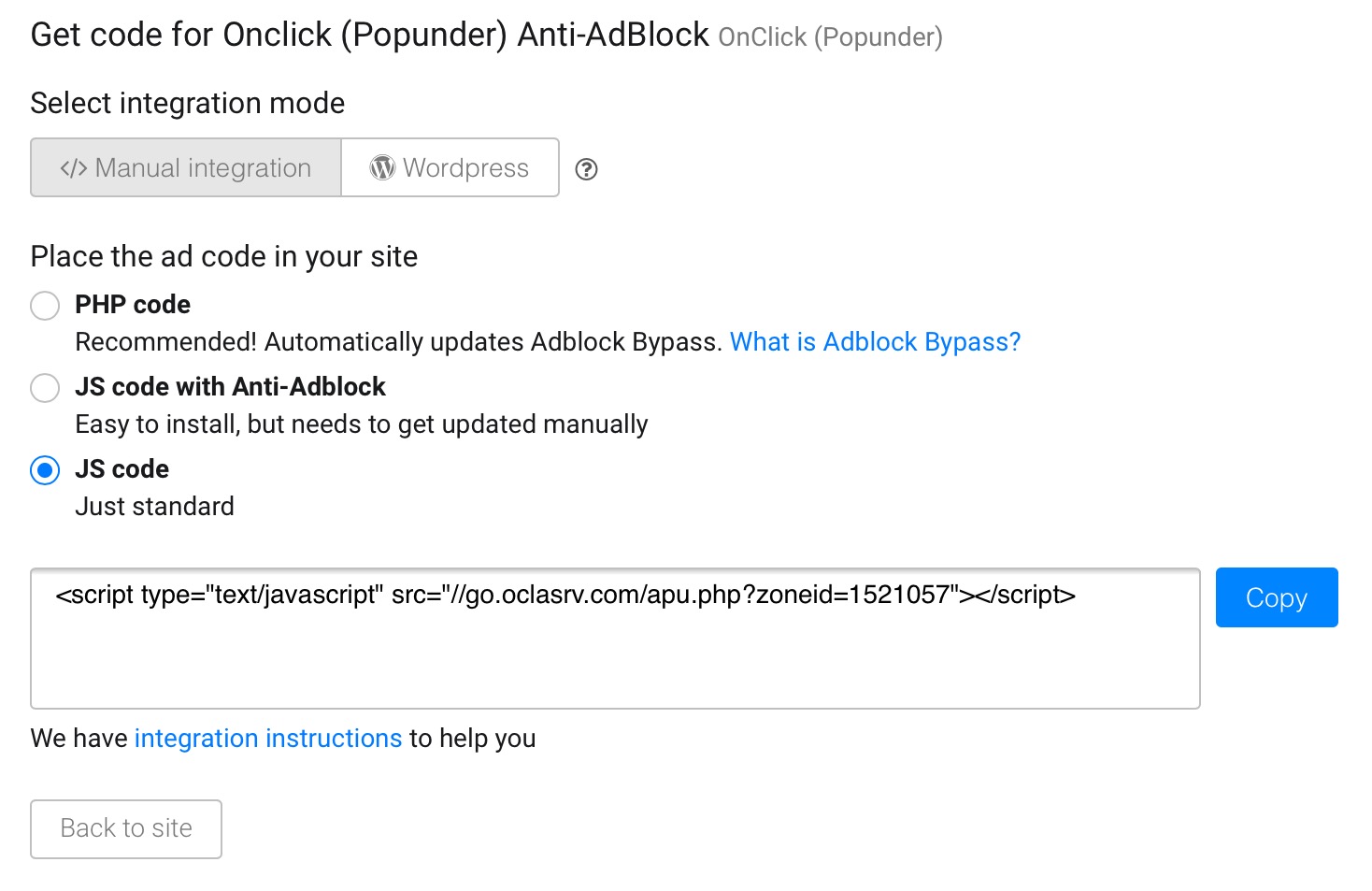Click the Back to site button
1372x891 pixels.
126,828
